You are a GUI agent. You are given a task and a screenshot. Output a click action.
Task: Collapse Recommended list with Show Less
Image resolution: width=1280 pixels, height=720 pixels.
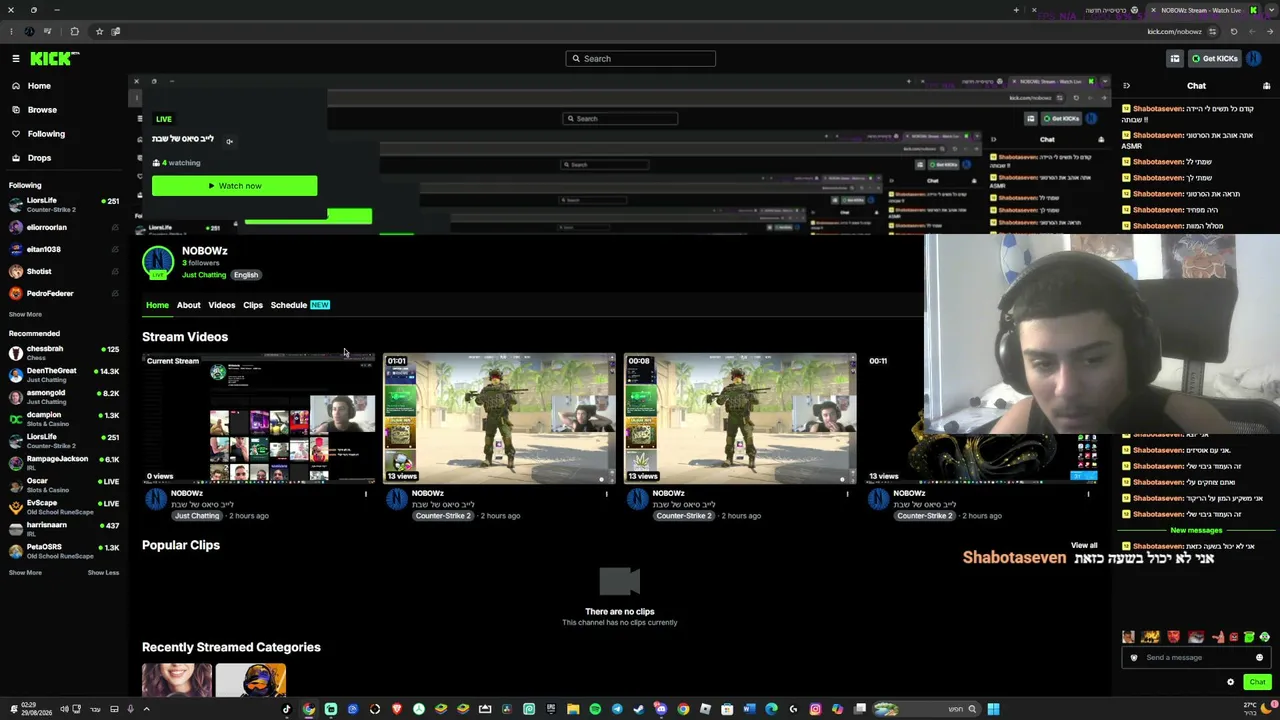(x=103, y=573)
